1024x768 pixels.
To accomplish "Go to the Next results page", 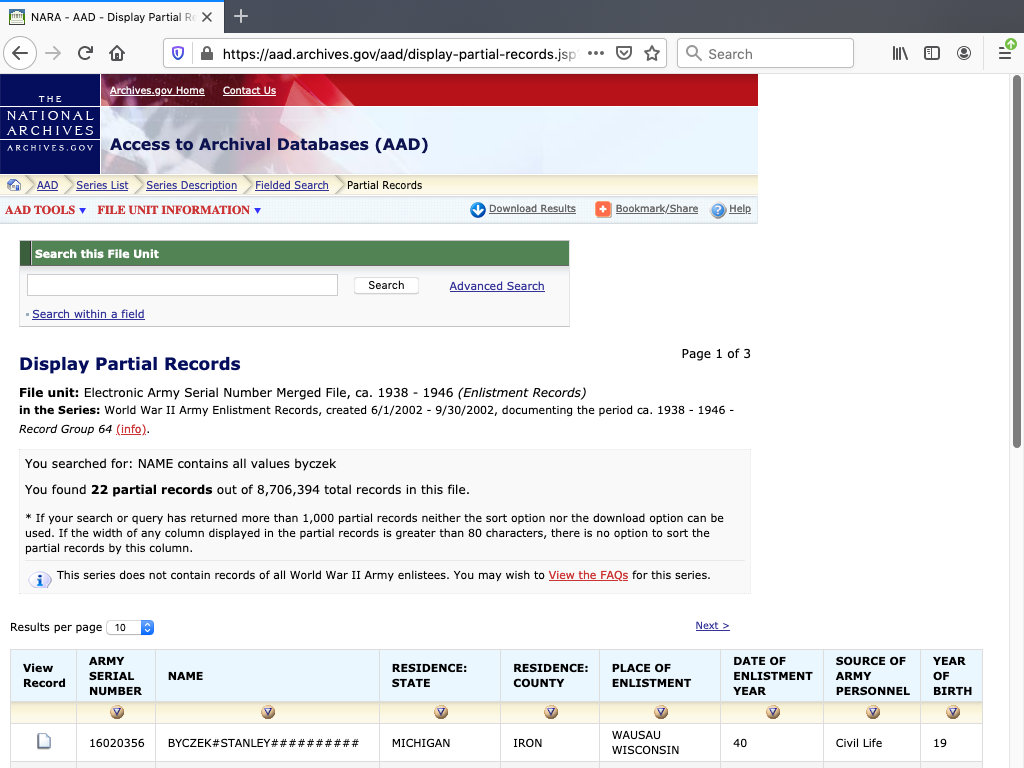I will (712, 626).
